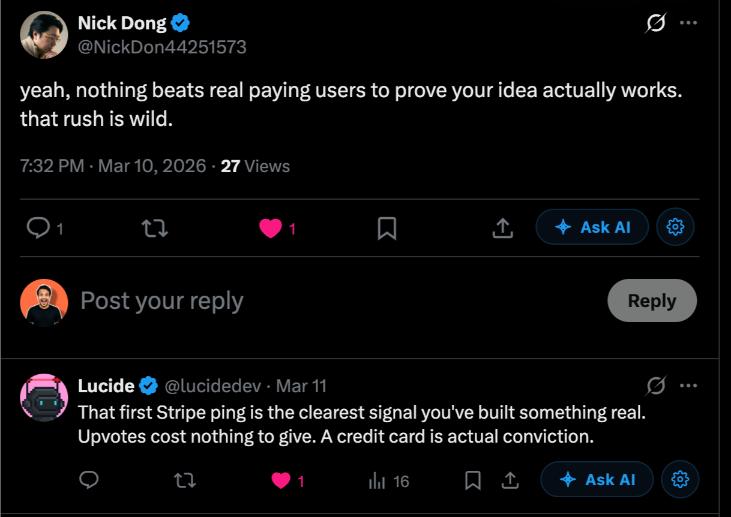Repost Lucide's reply
This screenshot has width=731, height=517.
pyautogui.click(x=185, y=481)
